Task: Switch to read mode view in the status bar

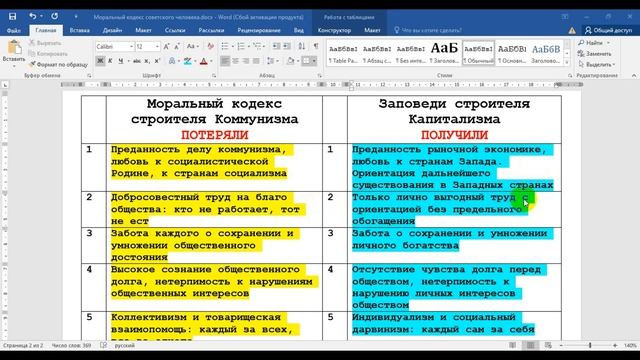Action: [512, 345]
